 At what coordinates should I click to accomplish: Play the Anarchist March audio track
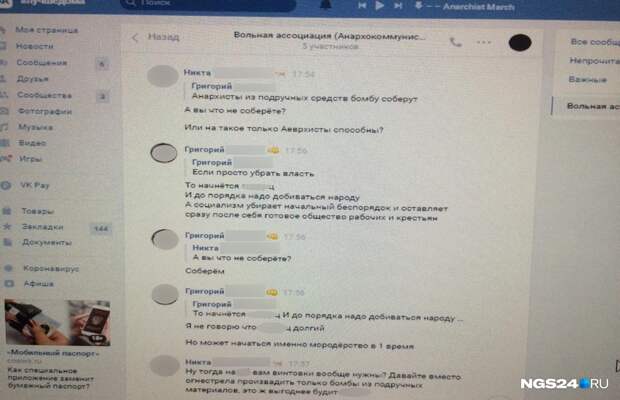click(380, 6)
